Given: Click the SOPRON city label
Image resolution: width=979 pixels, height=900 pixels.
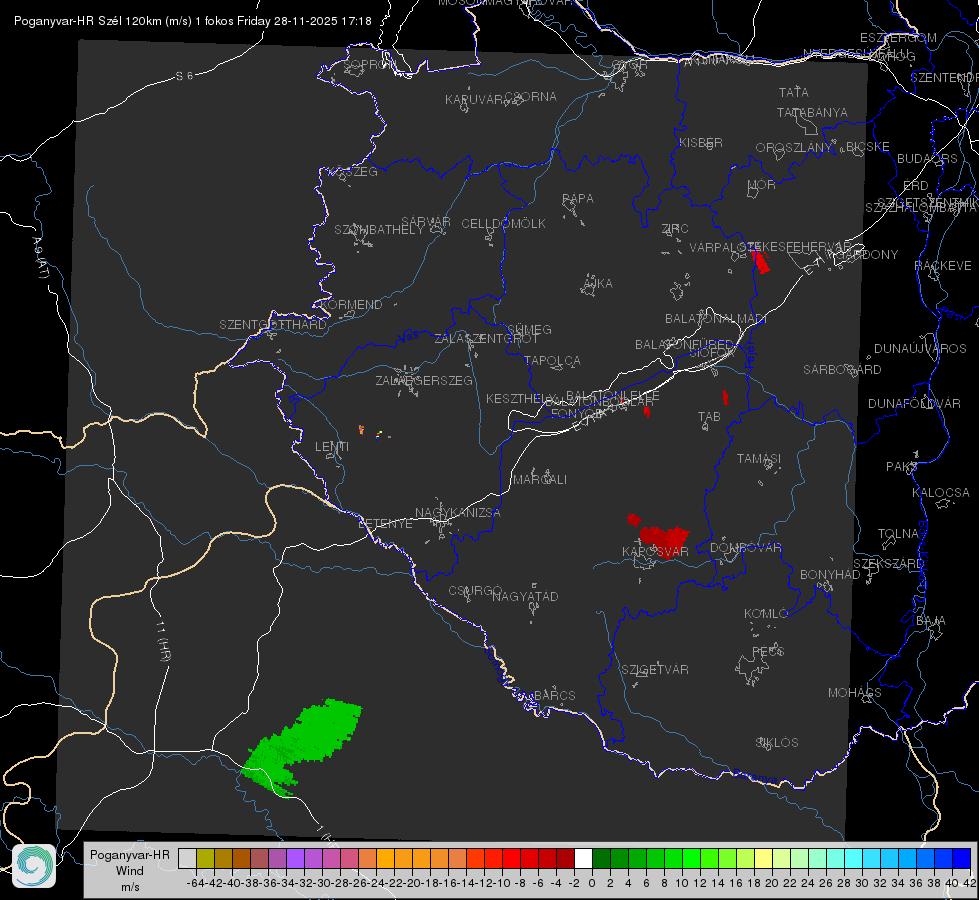Looking at the screenshot, I should tap(370, 64).
